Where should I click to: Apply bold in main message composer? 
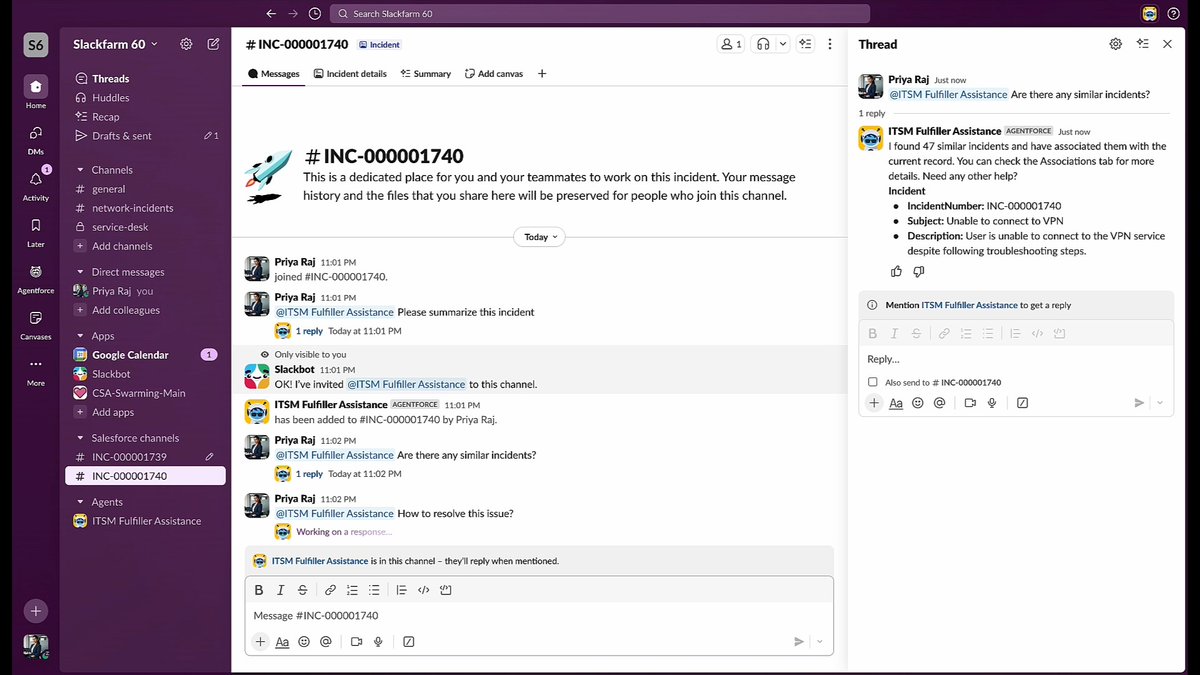[259, 590]
